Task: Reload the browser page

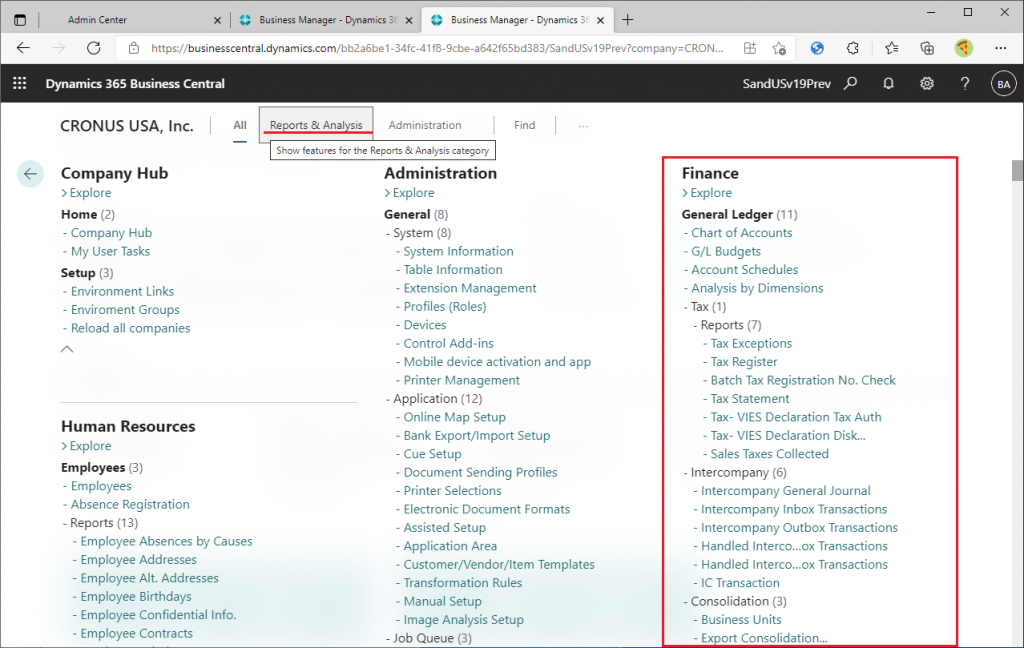Action: (94, 48)
